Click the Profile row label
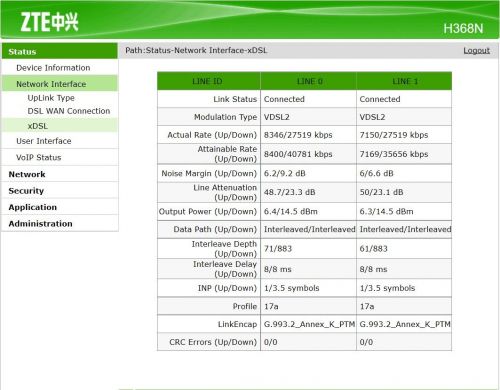Screen dimensions: 500x390 pyautogui.click(x=245, y=306)
